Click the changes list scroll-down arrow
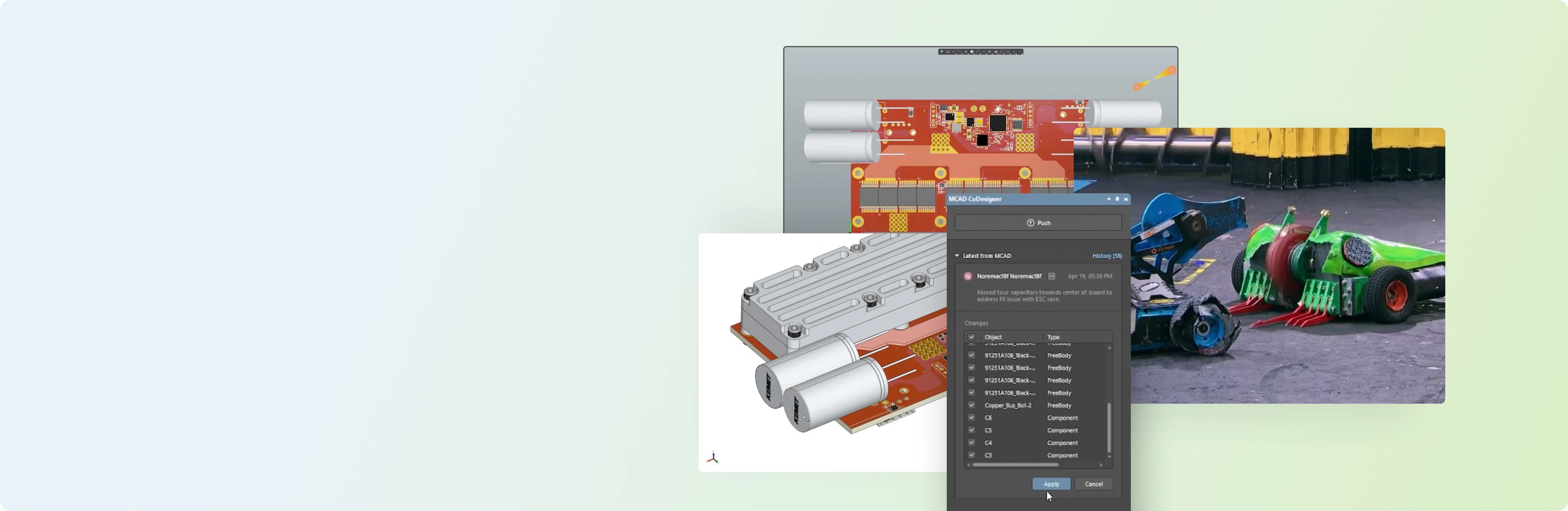Image resolution: width=1568 pixels, height=511 pixels. 1109,456
